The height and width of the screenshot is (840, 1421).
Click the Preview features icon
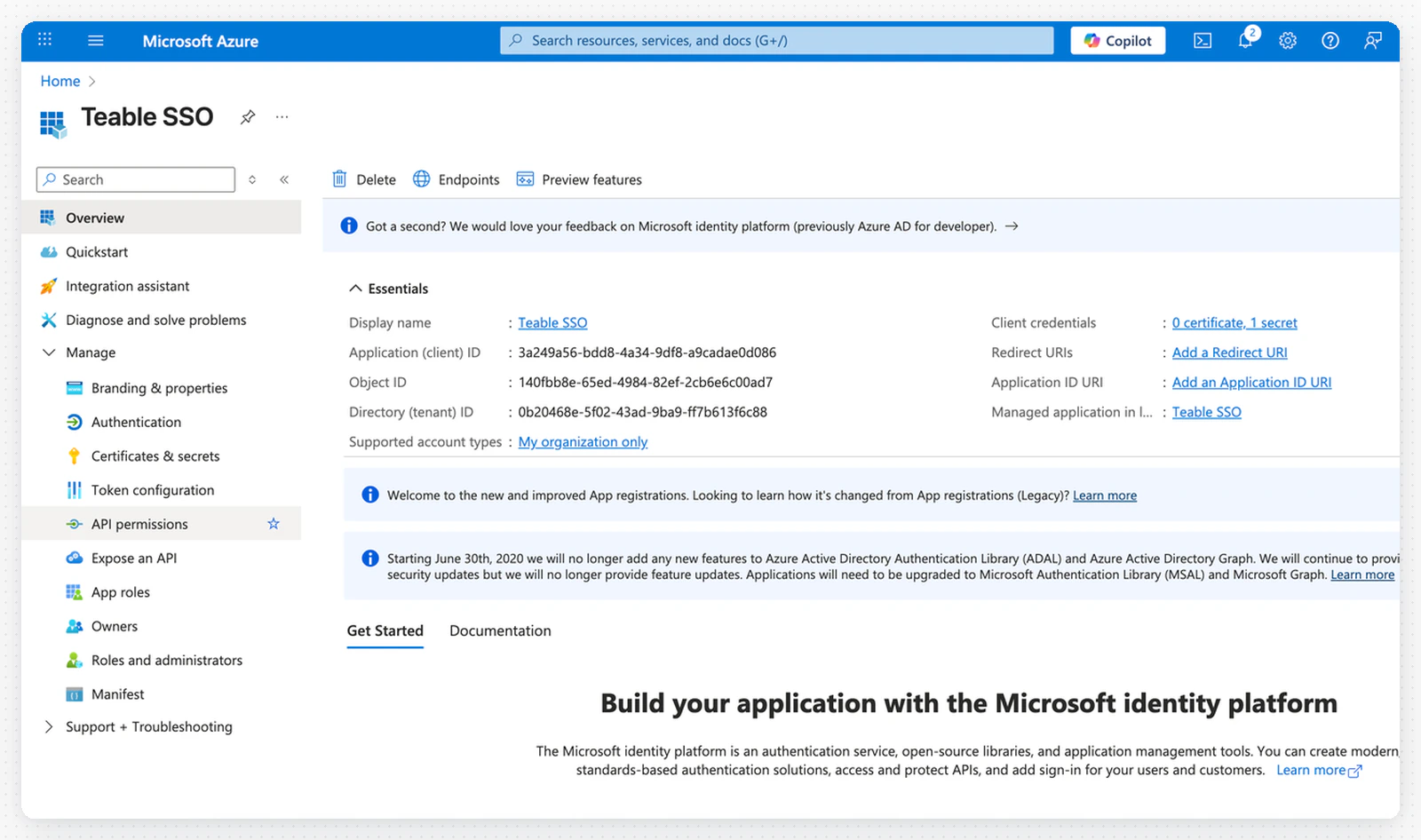[x=526, y=179]
